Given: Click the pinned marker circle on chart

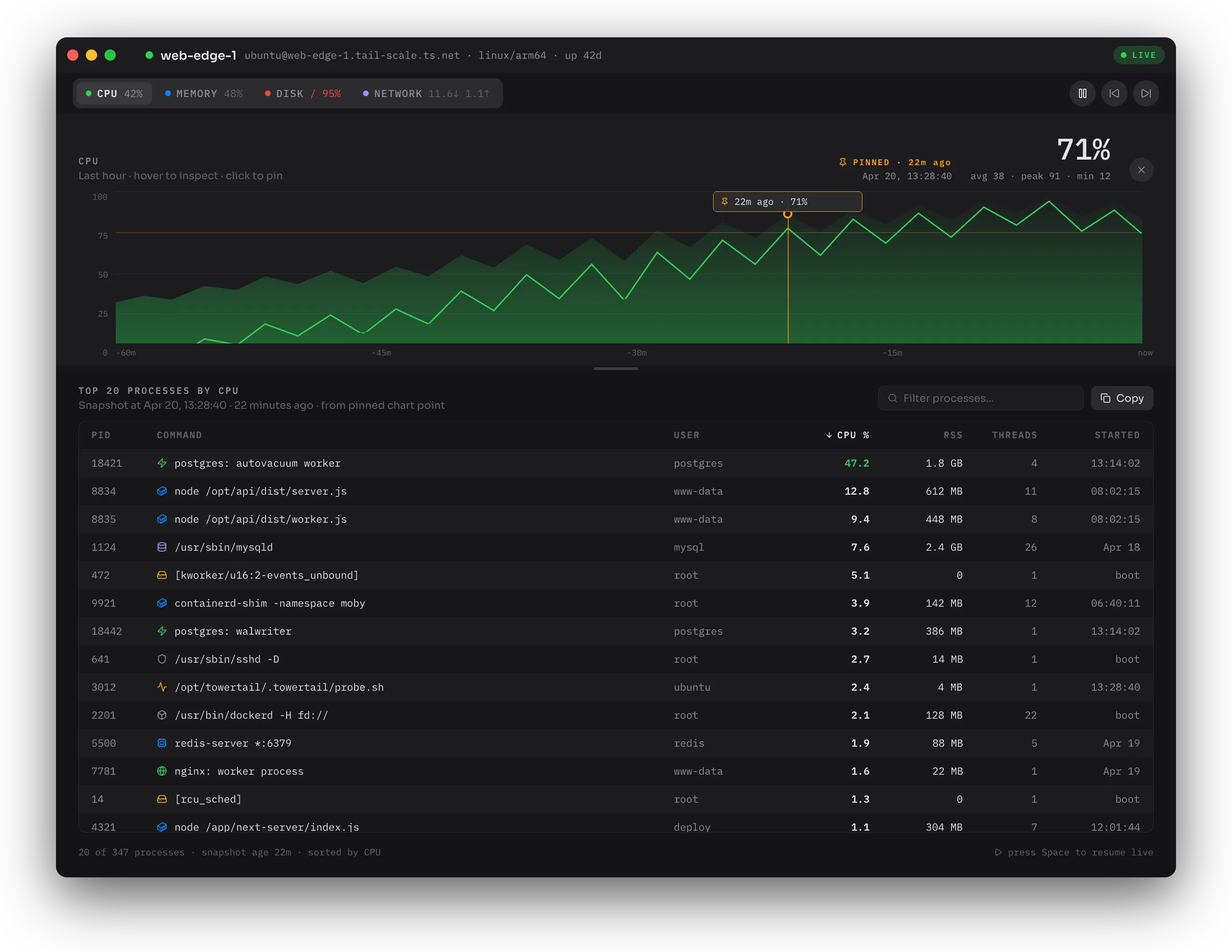Looking at the screenshot, I should point(787,214).
